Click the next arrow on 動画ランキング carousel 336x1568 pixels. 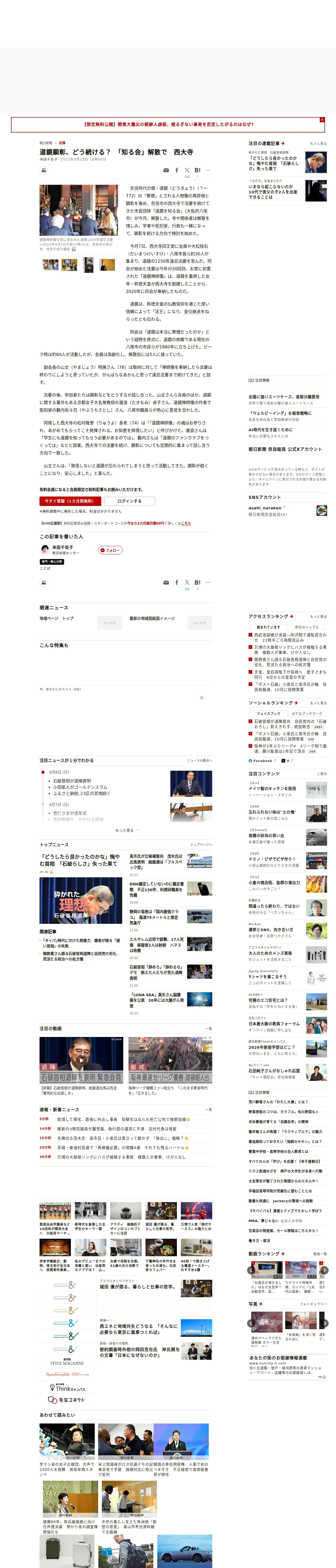point(324,1270)
